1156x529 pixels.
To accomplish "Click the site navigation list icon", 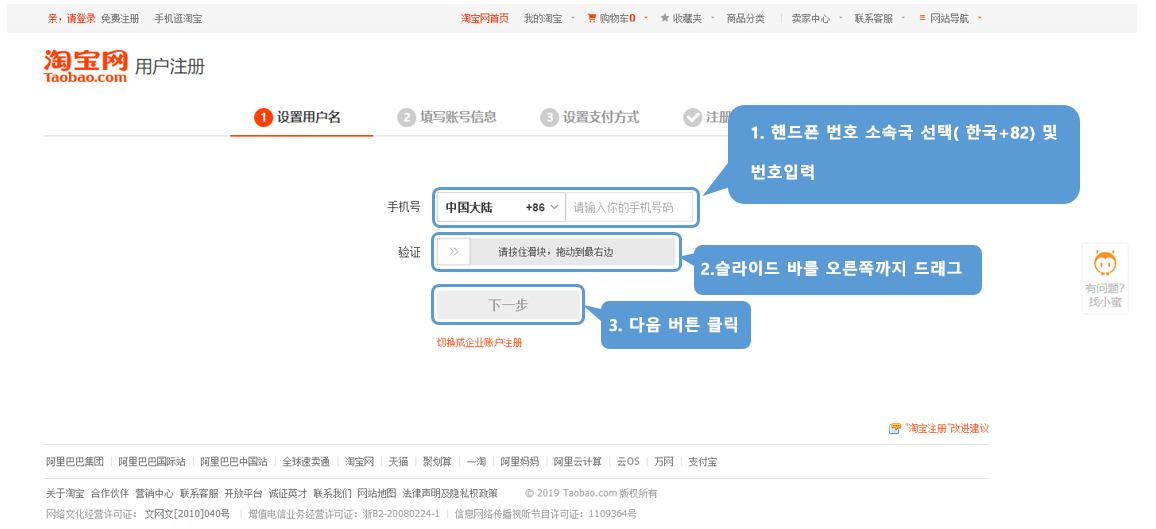I will click(x=922, y=18).
